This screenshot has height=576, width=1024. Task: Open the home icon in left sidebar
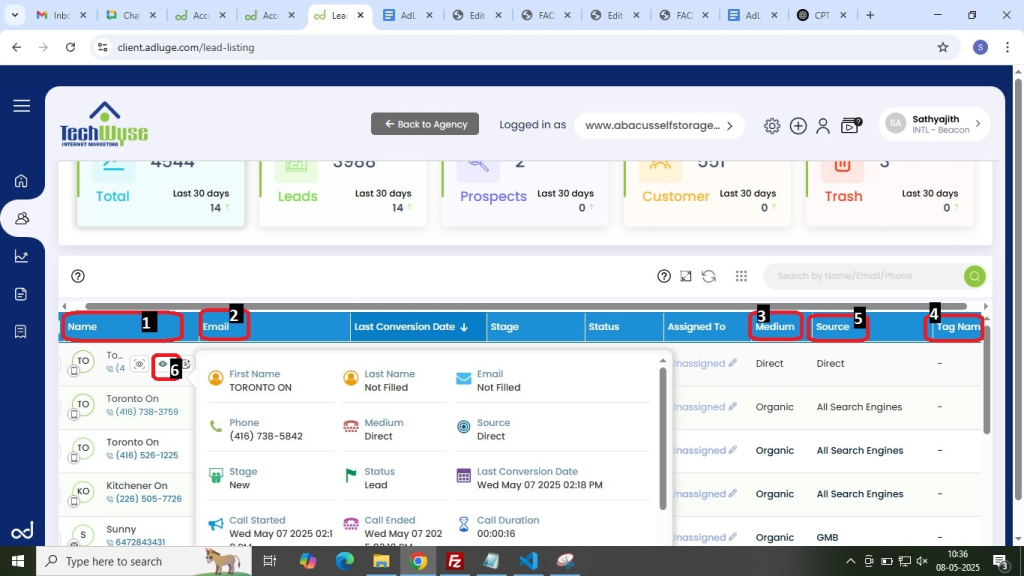21,181
